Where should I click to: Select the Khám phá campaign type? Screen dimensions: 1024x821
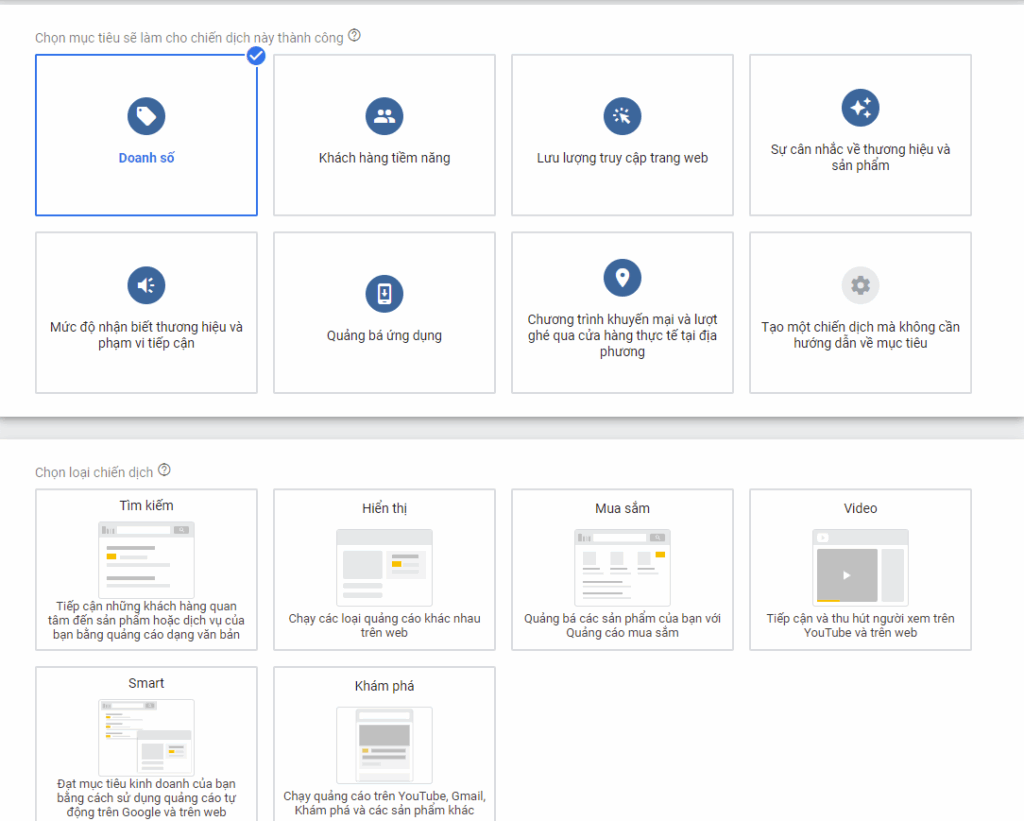tap(384, 743)
